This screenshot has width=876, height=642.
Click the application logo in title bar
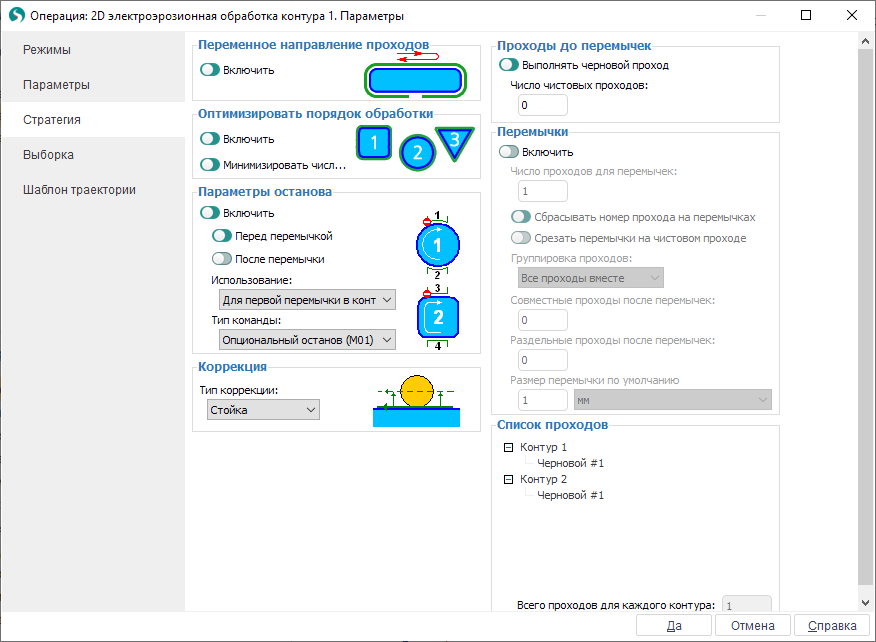(x=16, y=16)
